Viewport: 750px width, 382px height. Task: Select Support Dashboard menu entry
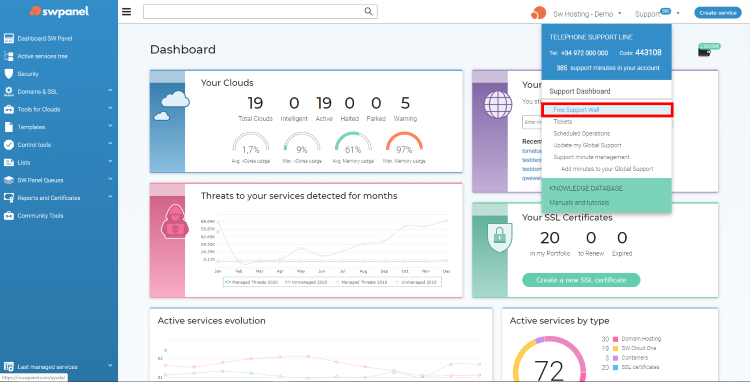click(x=580, y=91)
